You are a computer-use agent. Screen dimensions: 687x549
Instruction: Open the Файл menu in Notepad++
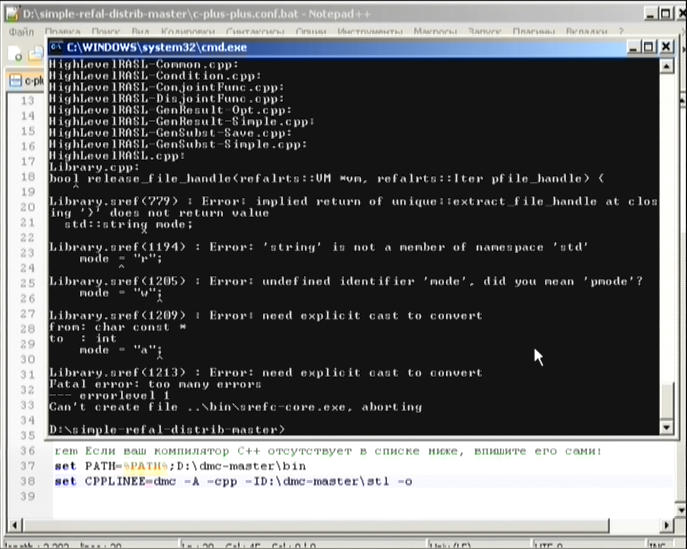(x=21, y=32)
